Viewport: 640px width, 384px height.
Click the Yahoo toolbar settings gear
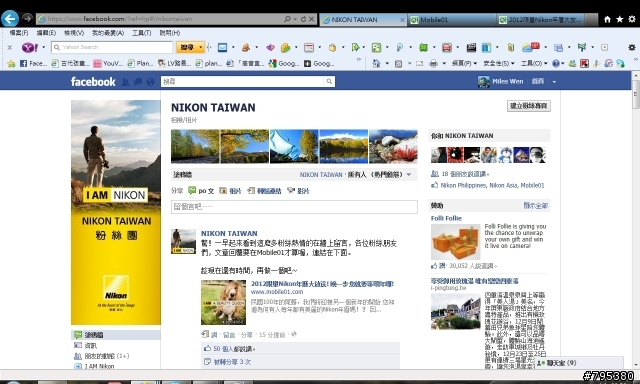point(631,48)
